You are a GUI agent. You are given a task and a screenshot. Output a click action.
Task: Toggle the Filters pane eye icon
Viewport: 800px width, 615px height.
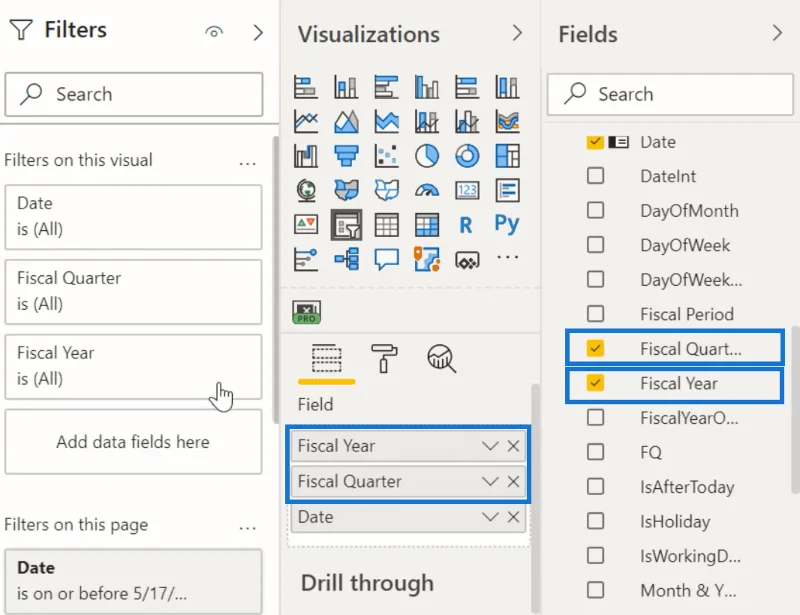(214, 32)
